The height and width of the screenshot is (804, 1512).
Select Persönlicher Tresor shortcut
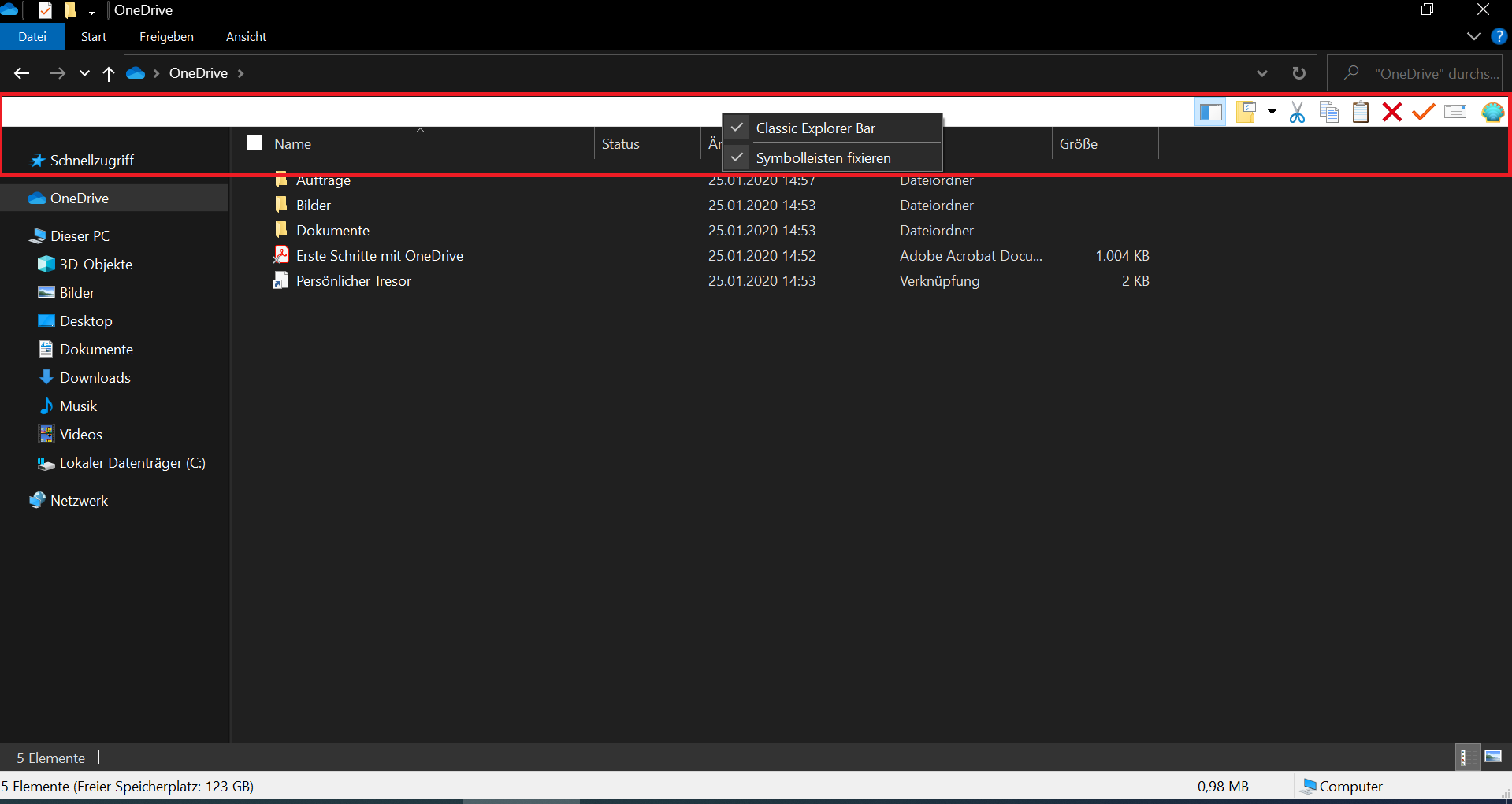(x=353, y=280)
